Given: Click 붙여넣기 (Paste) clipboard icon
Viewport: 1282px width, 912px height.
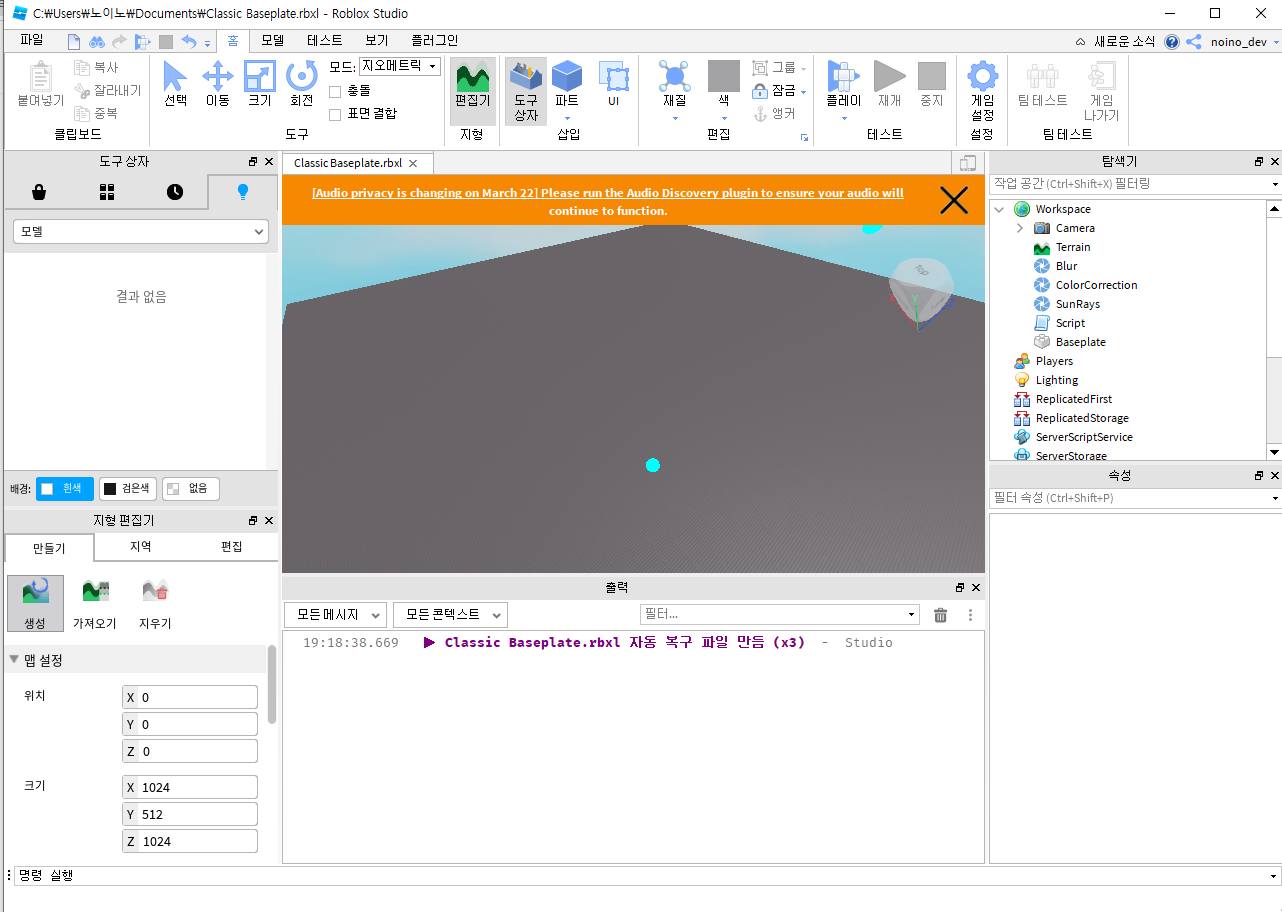Looking at the screenshot, I should click(41, 84).
